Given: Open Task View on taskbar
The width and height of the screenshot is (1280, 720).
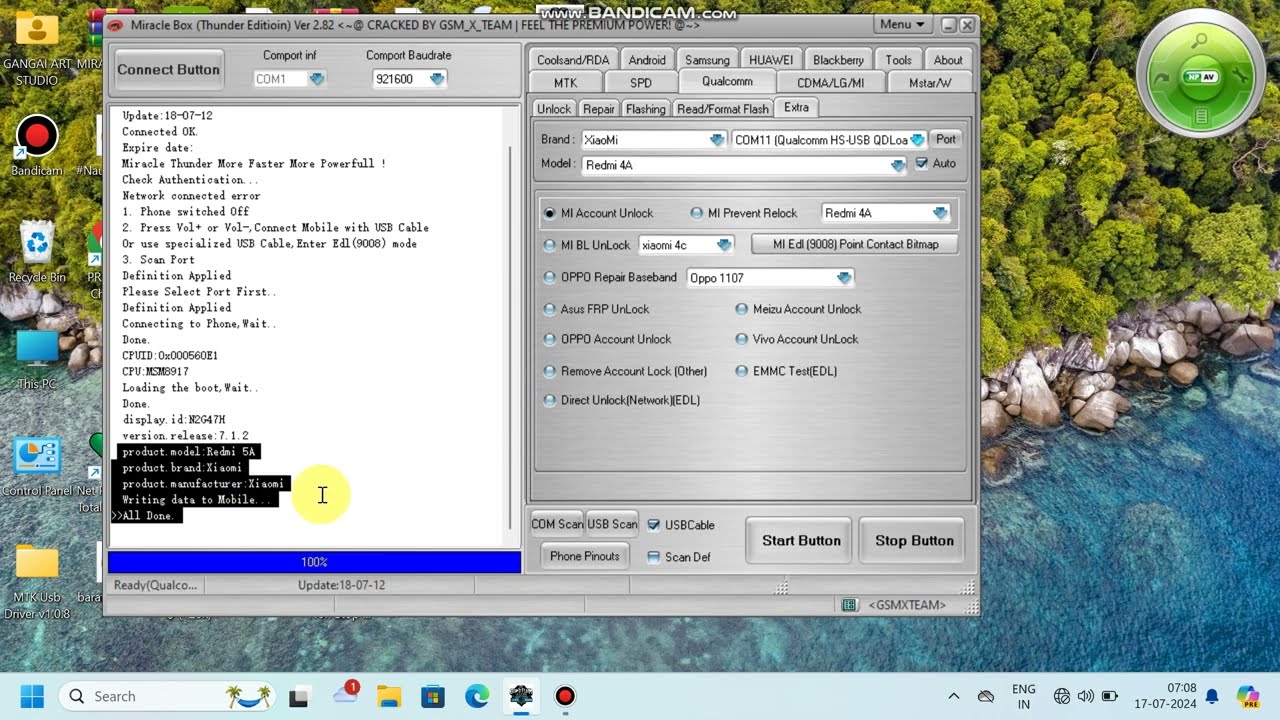Looking at the screenshot, I should click(299, 697).
